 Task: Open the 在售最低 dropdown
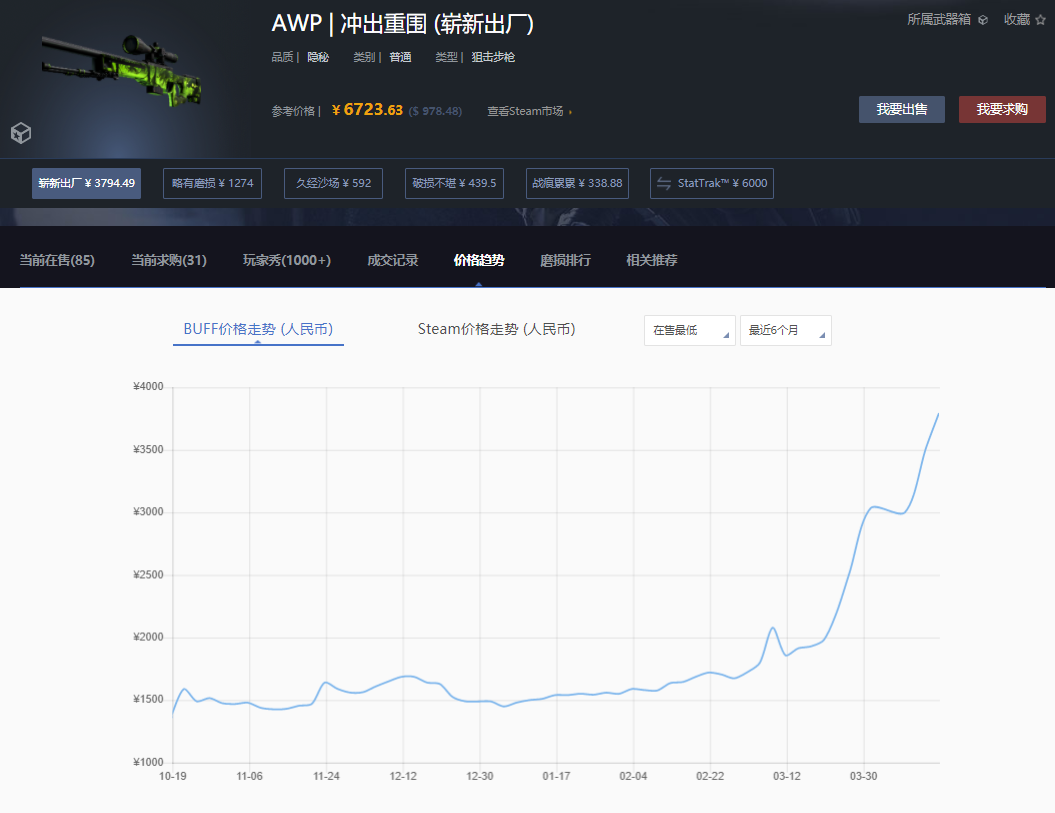689,331
